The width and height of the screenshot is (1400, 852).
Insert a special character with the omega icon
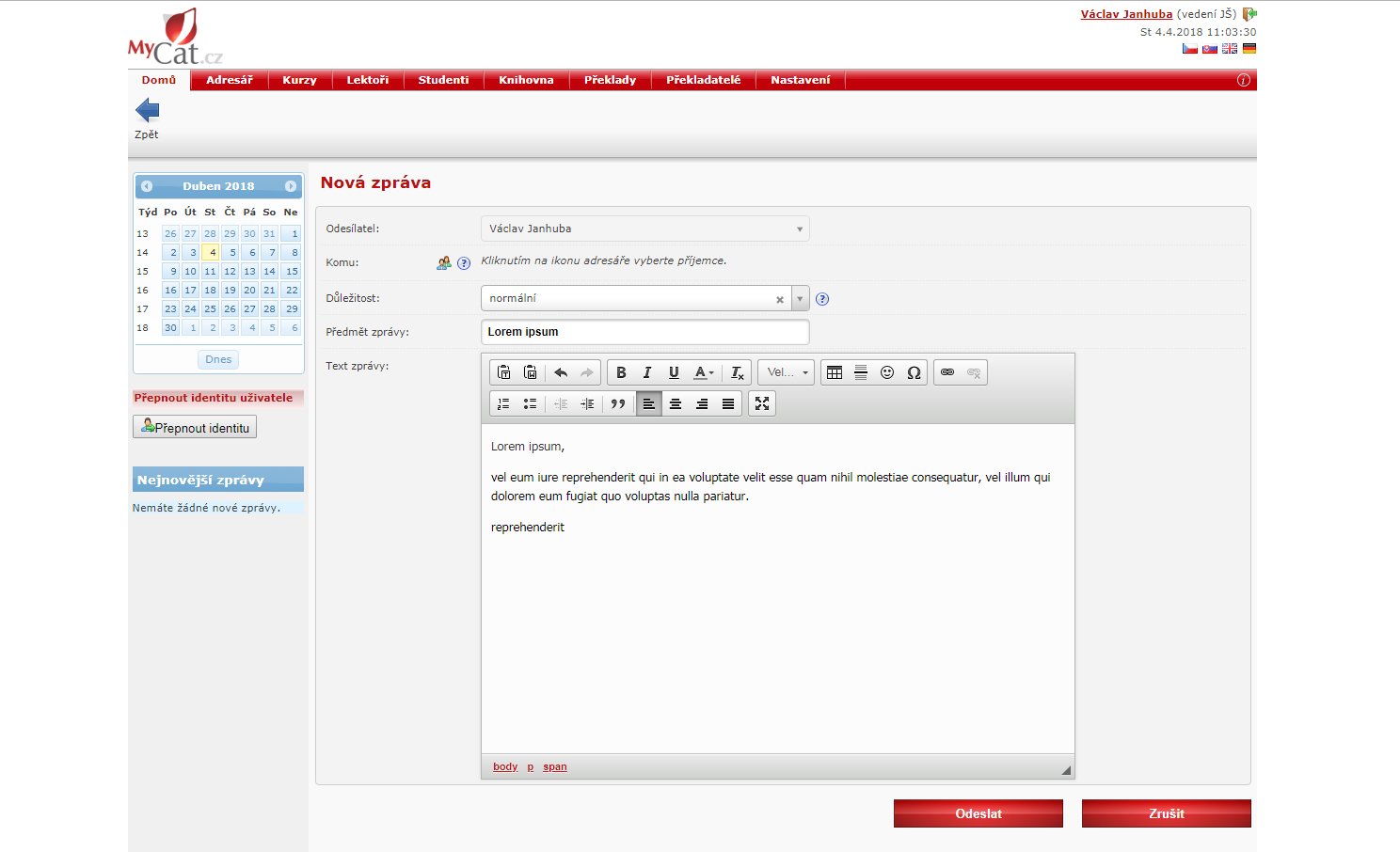[914, 372]
